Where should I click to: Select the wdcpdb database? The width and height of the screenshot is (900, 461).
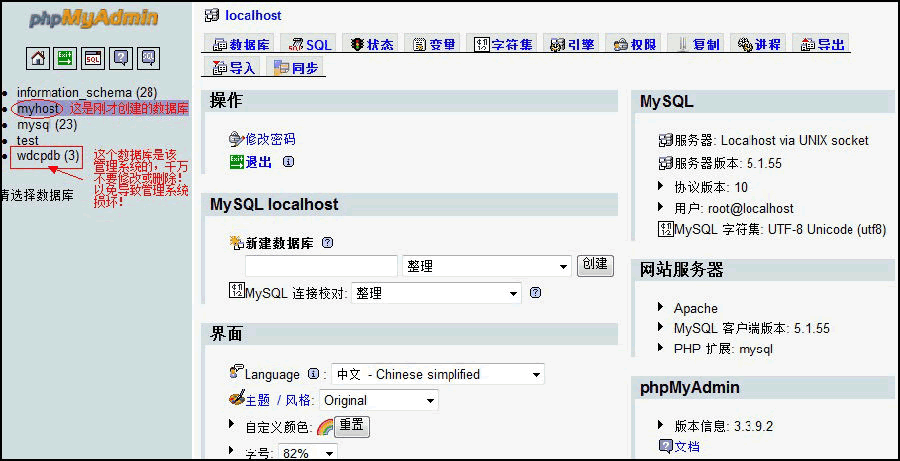48,156
